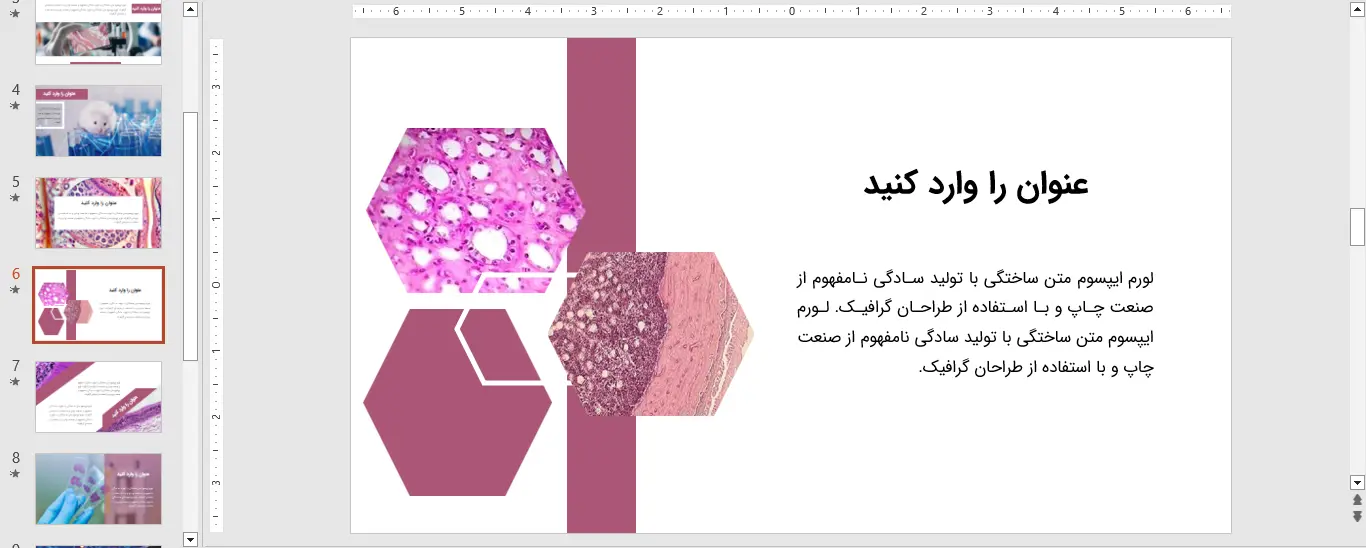Select the current slide 6 thumbnail
Screen dimensions: 1366x548
98,305
